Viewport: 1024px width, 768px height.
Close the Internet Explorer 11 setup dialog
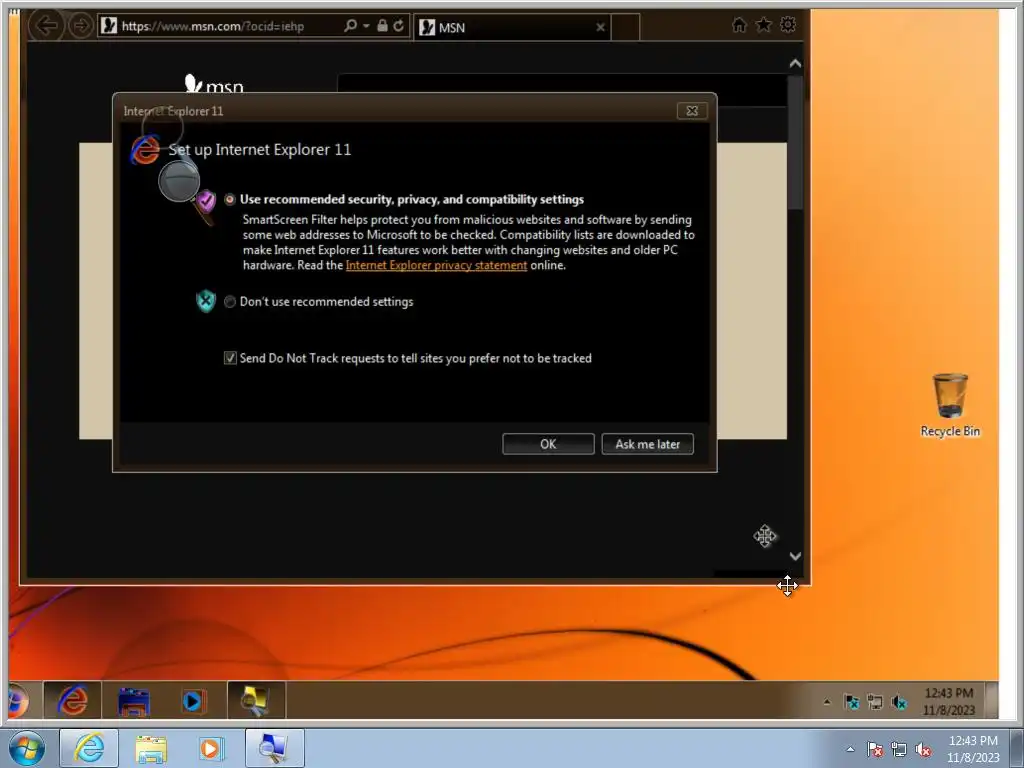[x=692, y=111]
